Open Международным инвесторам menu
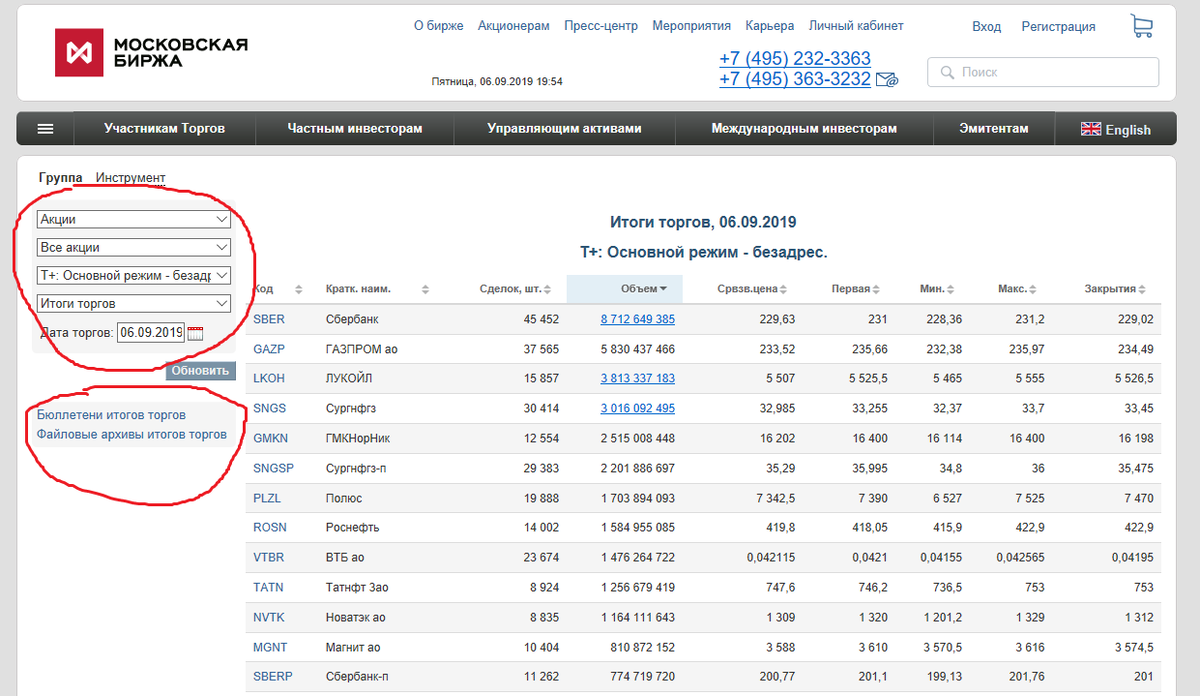The image size is (1200, 696). click(804, 129)
